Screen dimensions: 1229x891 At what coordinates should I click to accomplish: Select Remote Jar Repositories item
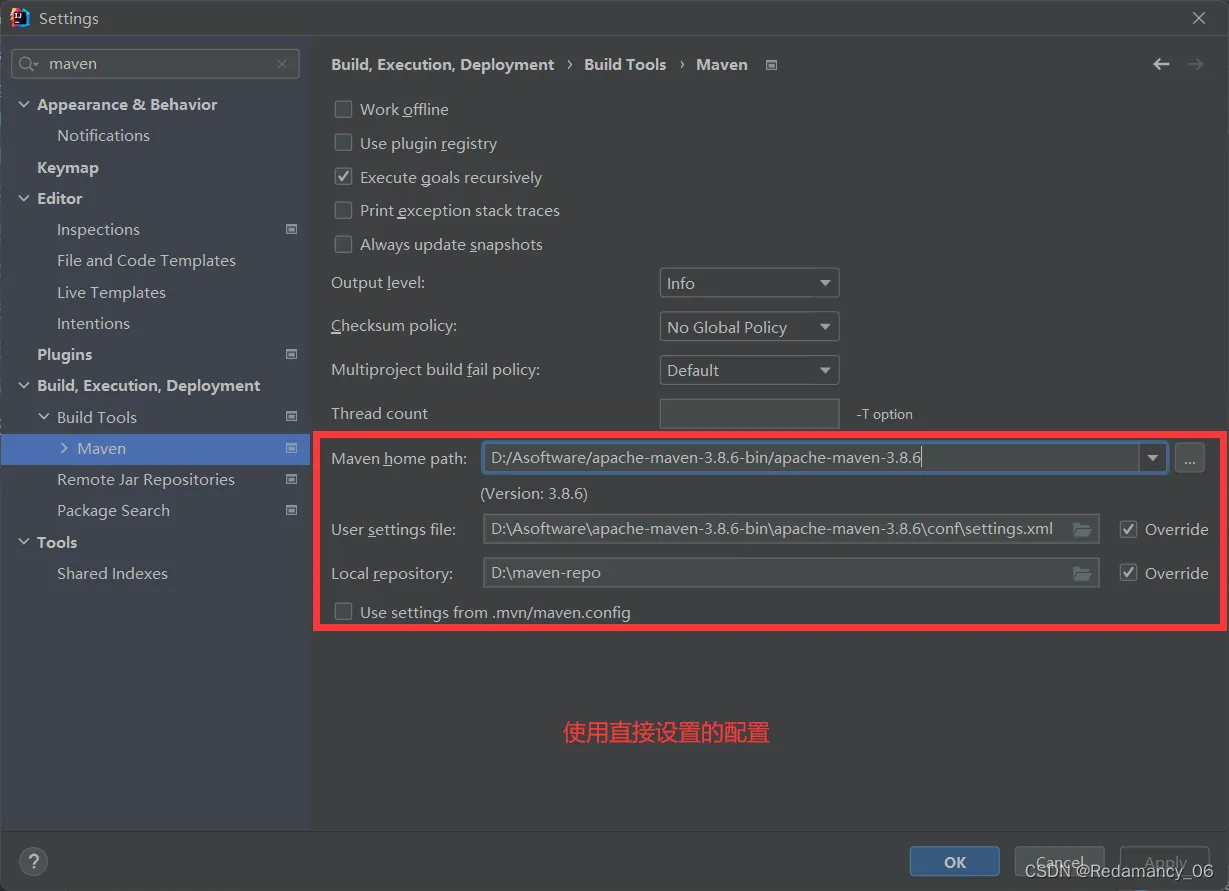146,479
